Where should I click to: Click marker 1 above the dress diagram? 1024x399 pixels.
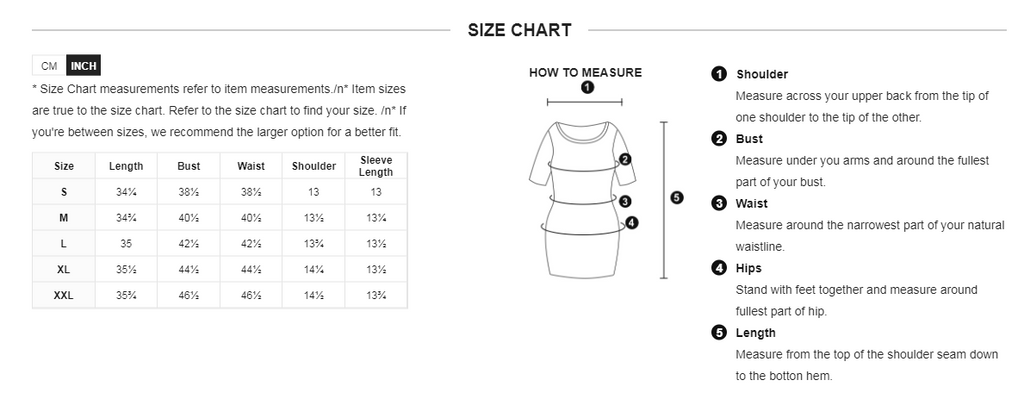point(587,88)
